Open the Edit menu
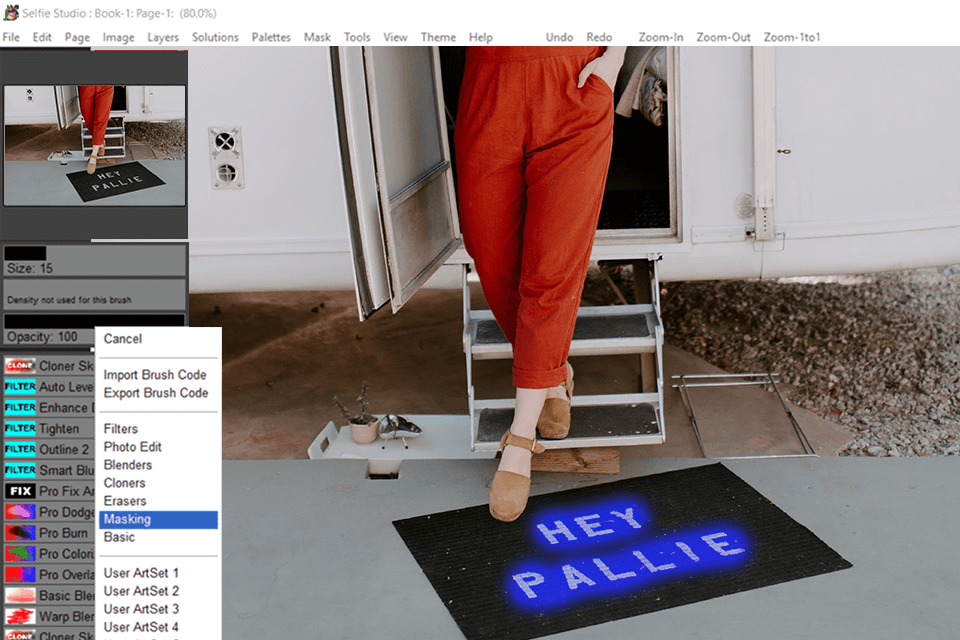This screenshot has width=960, height=640. coord(42,37)
